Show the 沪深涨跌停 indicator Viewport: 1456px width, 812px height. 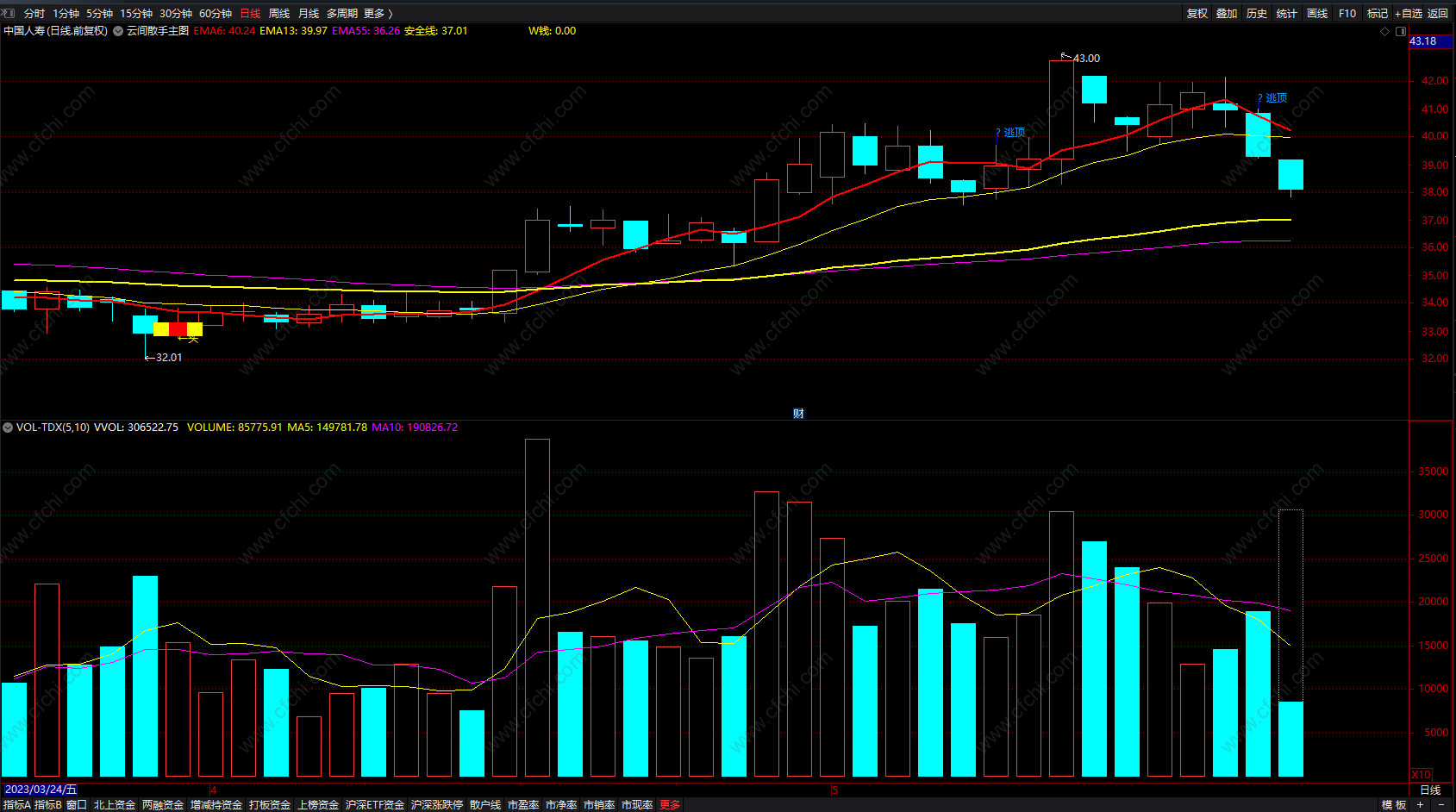pos(437,805)
